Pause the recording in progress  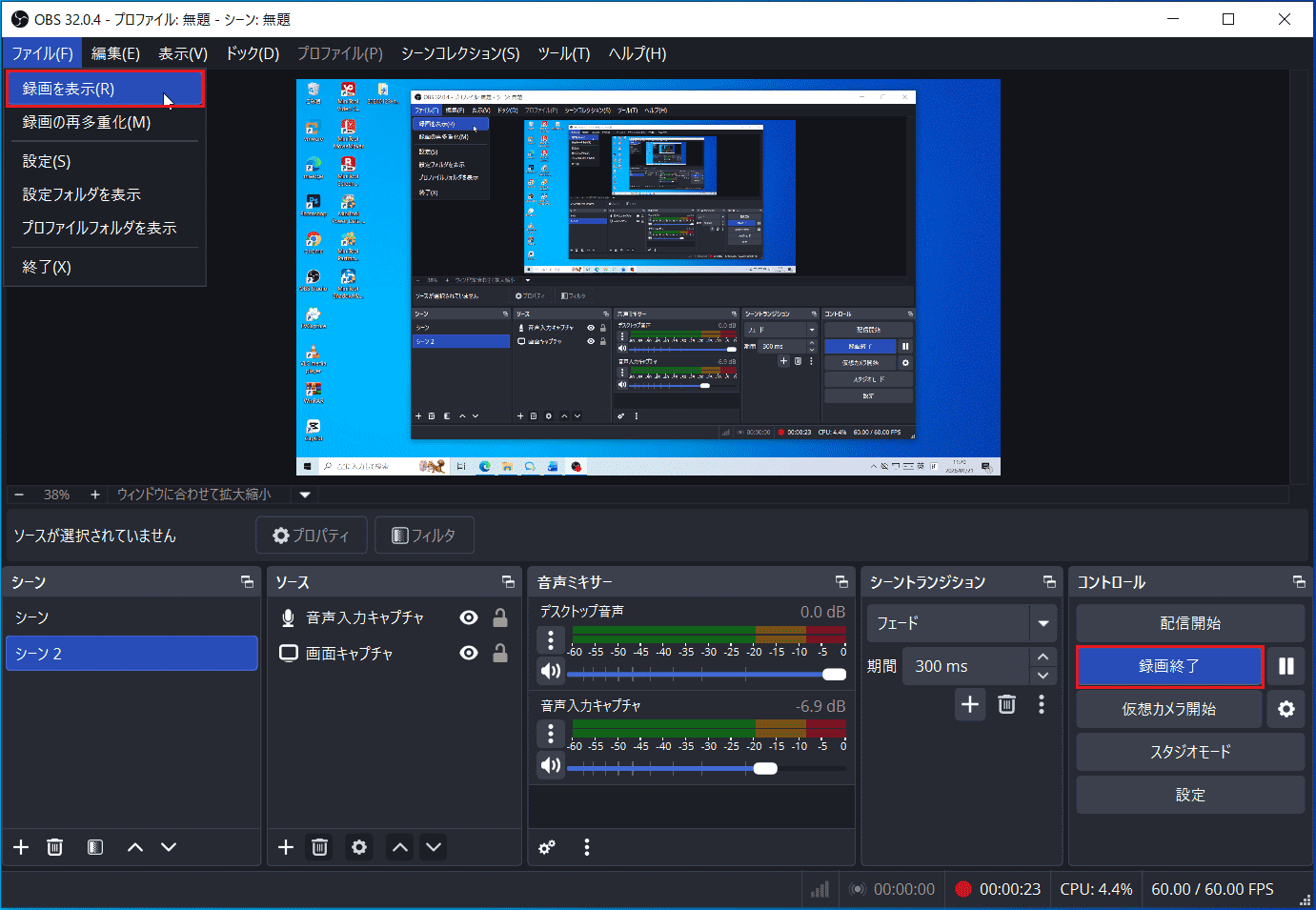1286,666
